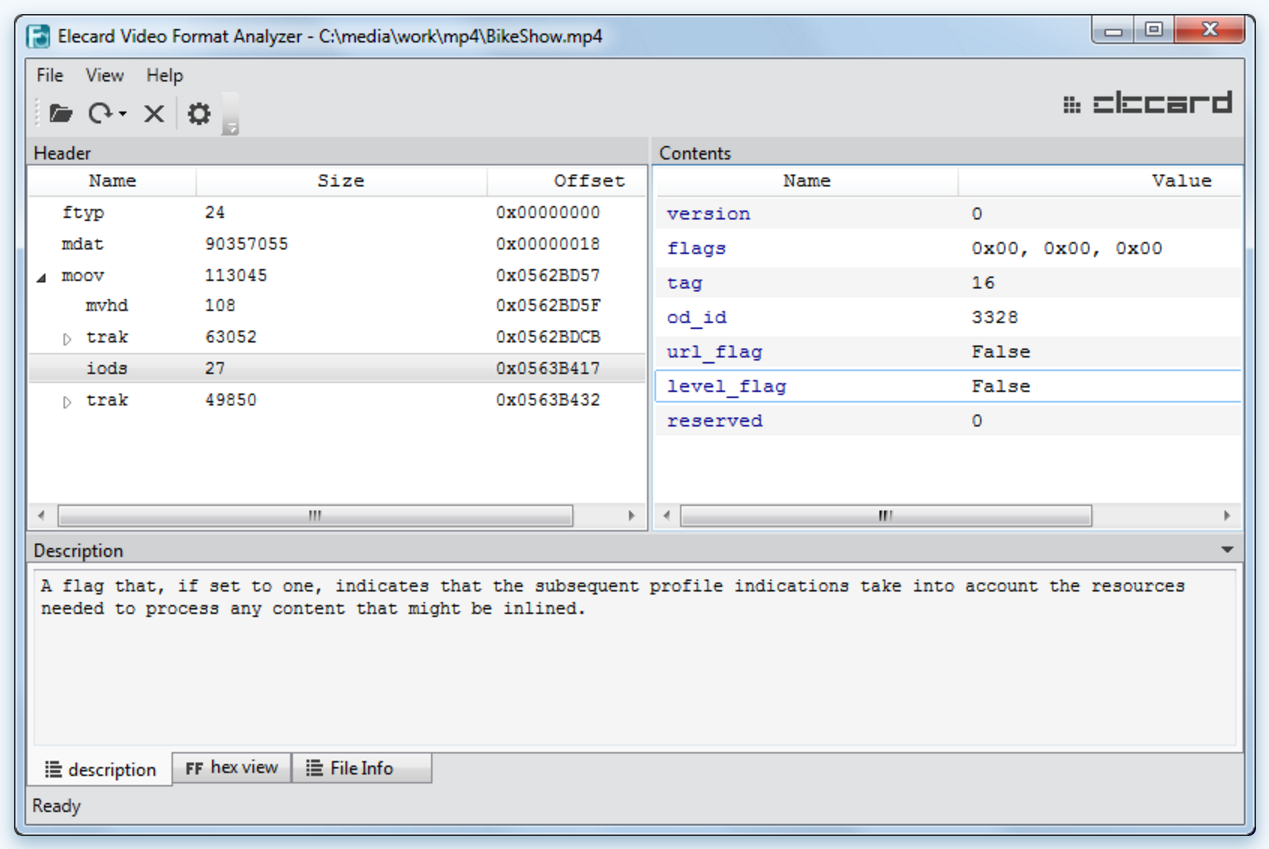Expand the trak node sized 63052

67,340
